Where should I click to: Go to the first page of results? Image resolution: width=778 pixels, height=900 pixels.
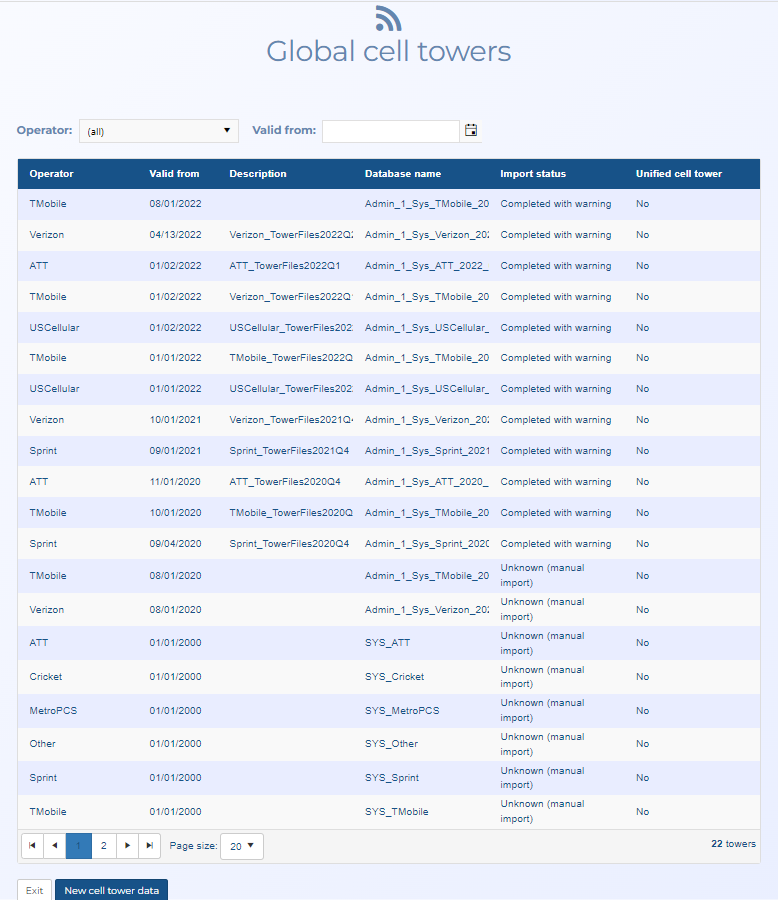(x=32, y=846)
